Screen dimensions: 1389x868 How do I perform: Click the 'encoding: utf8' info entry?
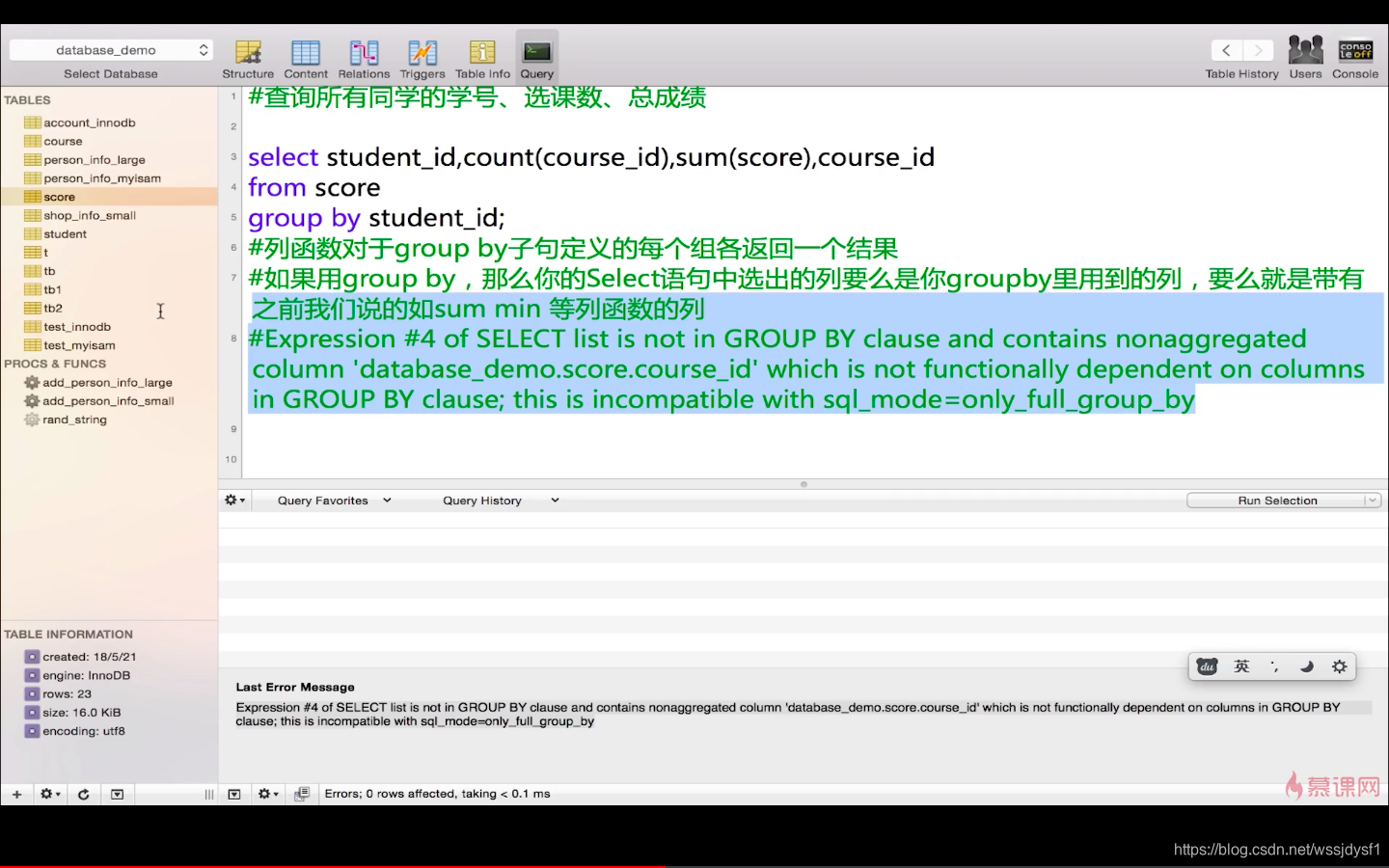click(x=83, y=731)
